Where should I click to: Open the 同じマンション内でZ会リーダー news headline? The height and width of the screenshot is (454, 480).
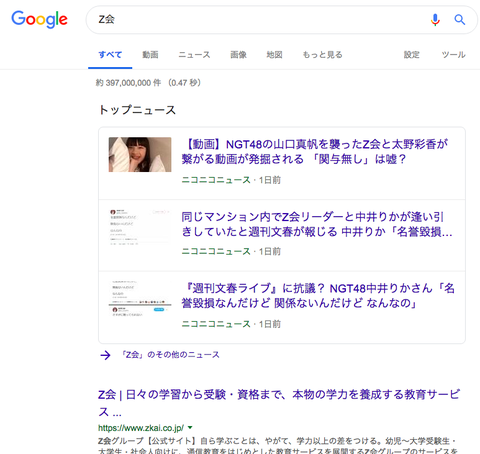pyautogui.click(x=317, y=224)
